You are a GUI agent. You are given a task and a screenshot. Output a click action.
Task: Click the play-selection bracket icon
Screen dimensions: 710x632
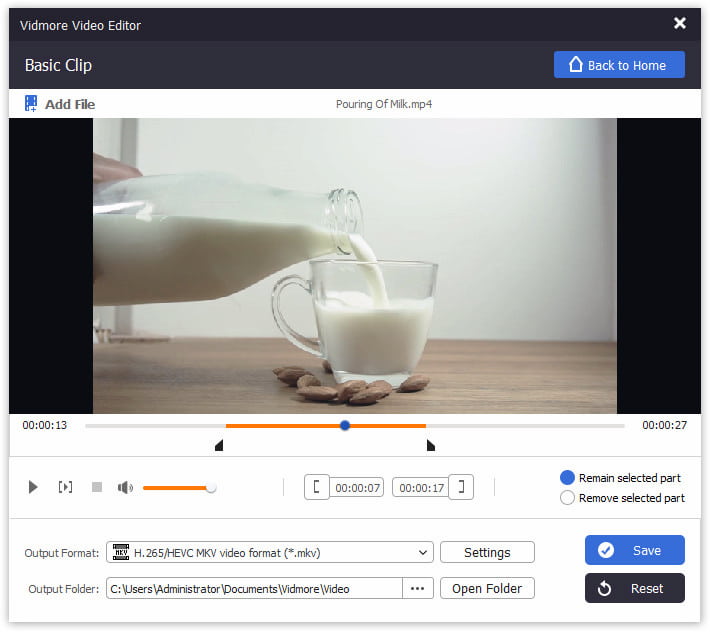click(x=65, y=487)
